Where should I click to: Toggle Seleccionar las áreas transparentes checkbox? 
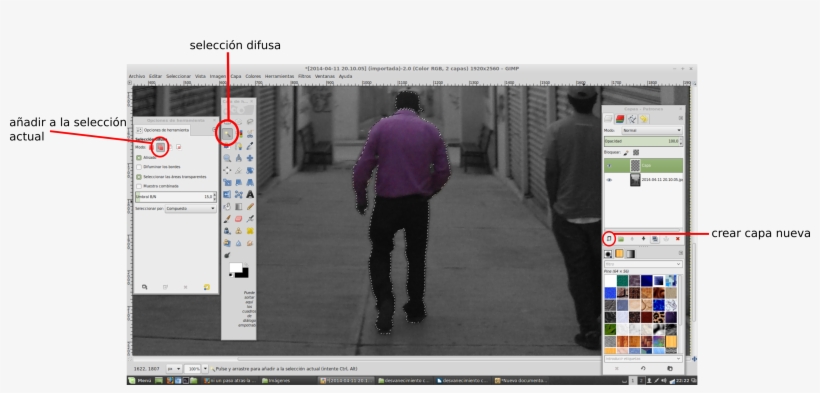point(139,177)
